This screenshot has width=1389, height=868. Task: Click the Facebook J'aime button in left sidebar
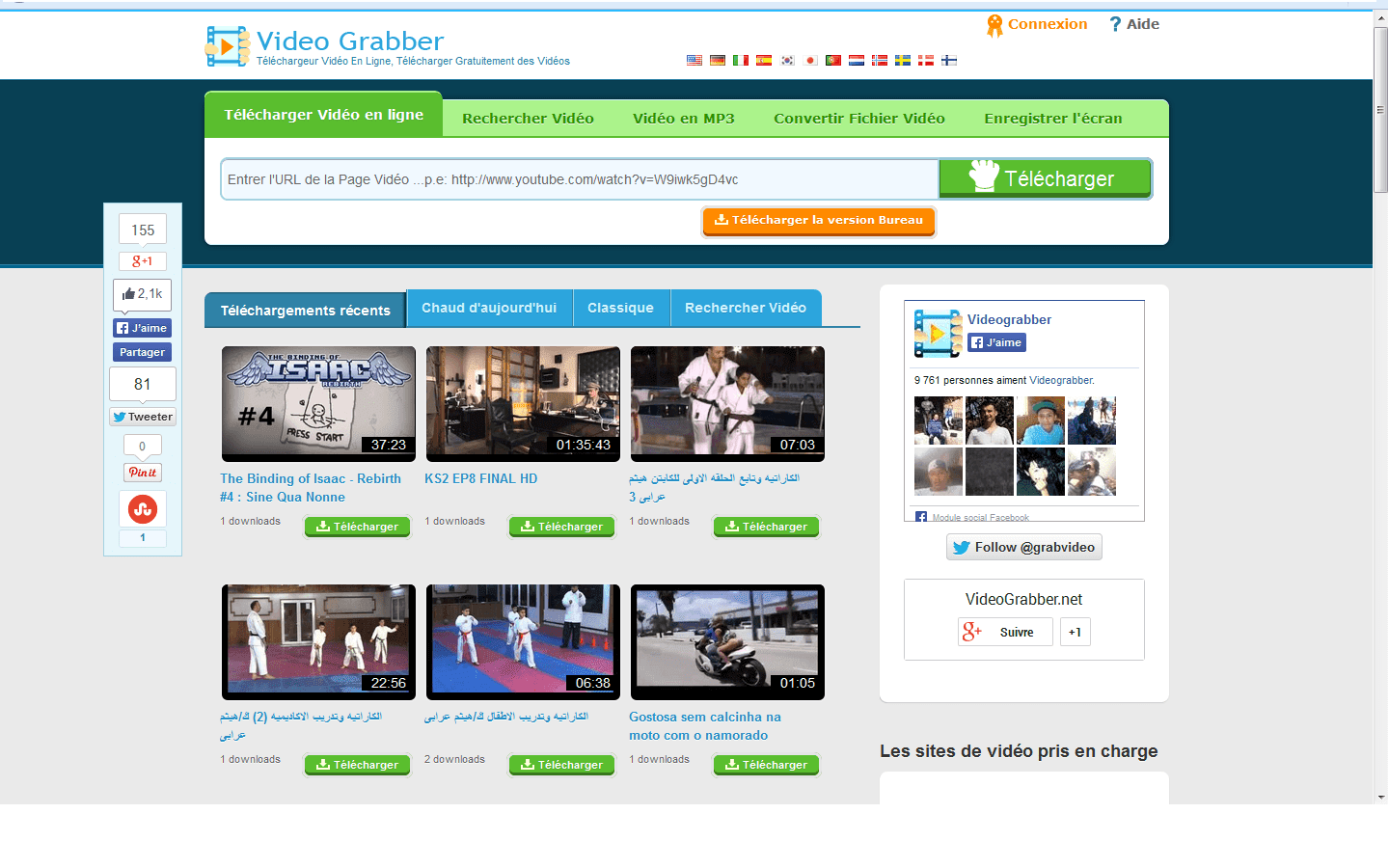point(143,328)
